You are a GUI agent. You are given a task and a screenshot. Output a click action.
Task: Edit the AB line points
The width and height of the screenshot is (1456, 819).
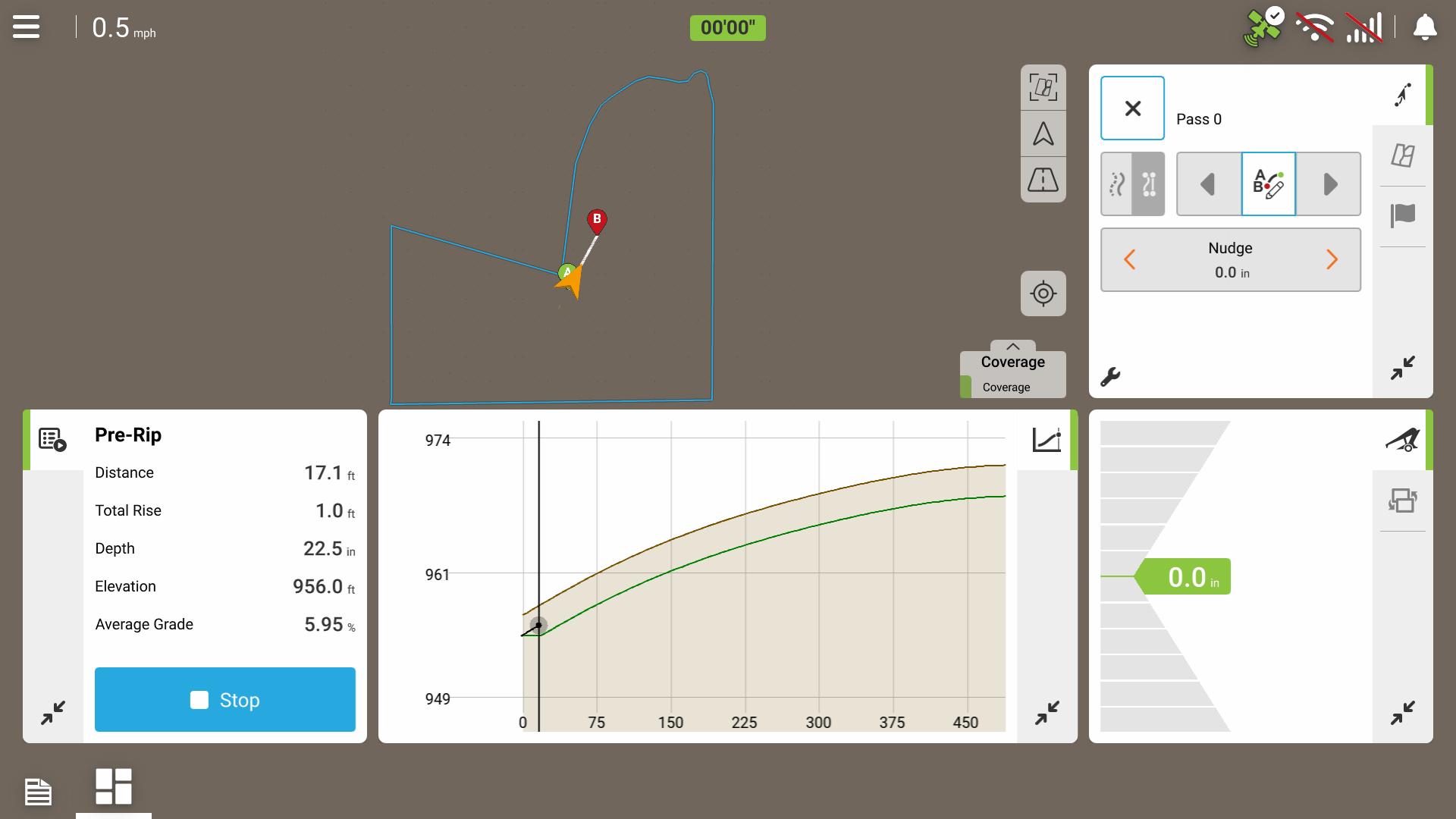[x=1269, y=184]
